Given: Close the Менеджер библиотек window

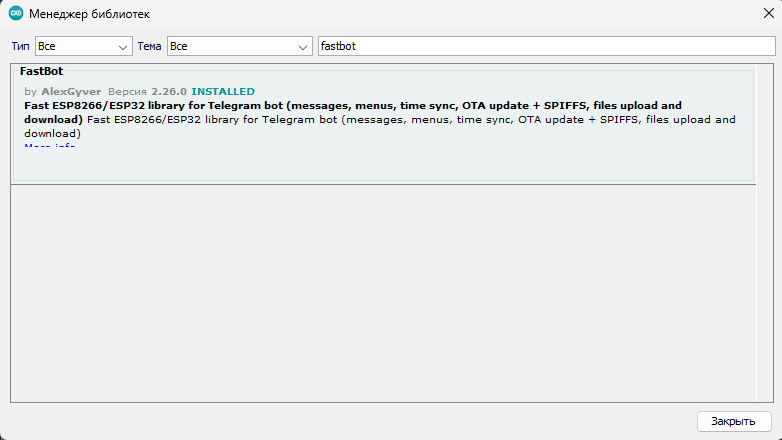Looking at the screenshot, I should tap(769, 13).
